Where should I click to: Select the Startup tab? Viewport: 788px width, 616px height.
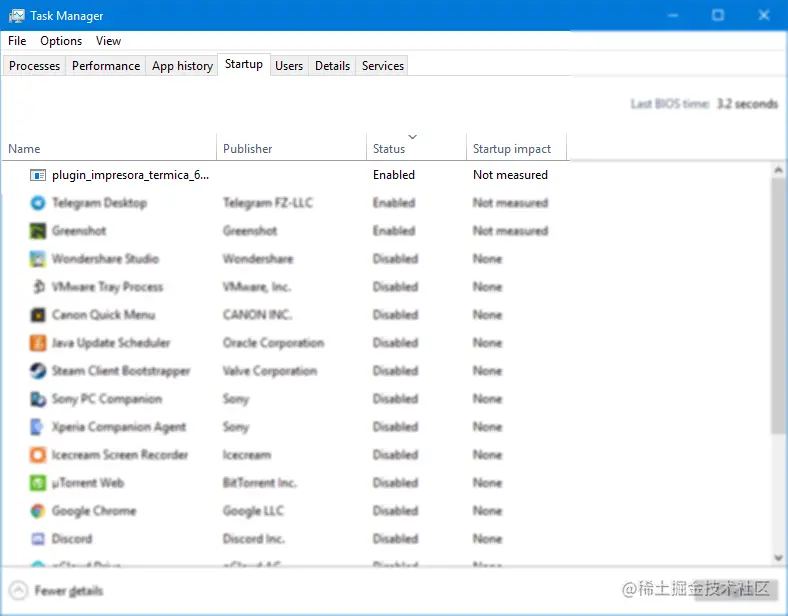pos(244,64)
